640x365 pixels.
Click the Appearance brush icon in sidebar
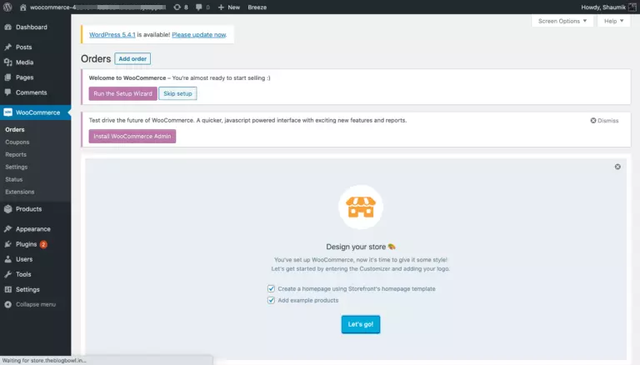click(x=8, y=229)
